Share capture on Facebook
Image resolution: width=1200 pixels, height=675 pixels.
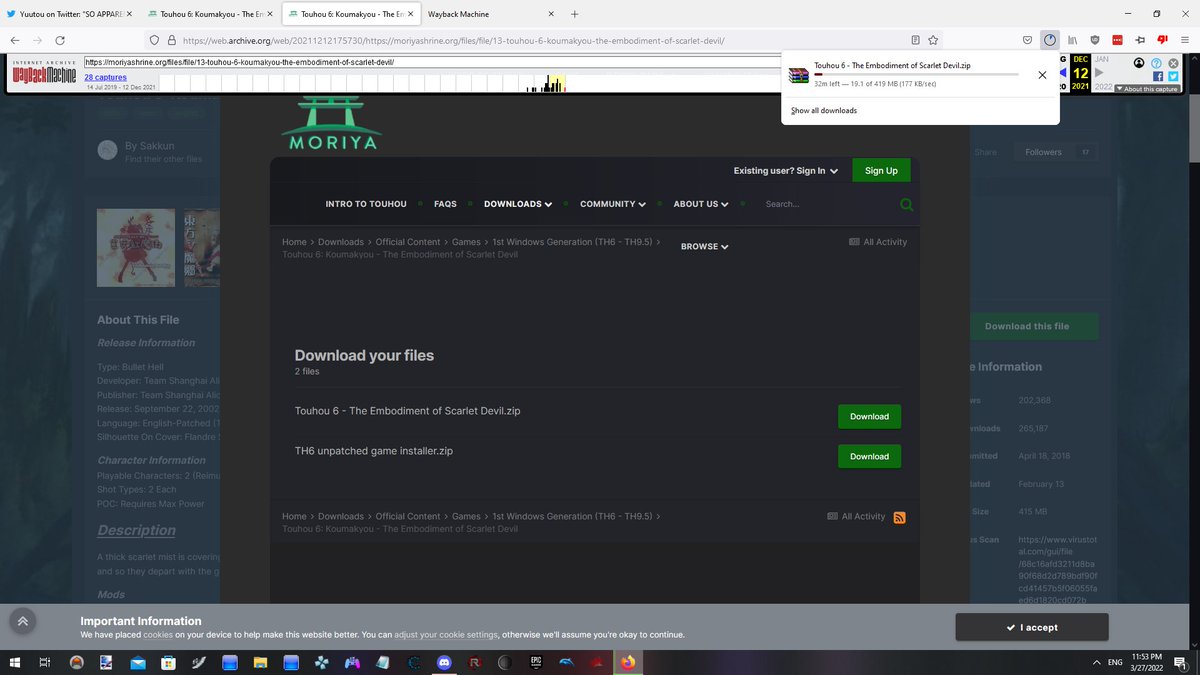1157,76
